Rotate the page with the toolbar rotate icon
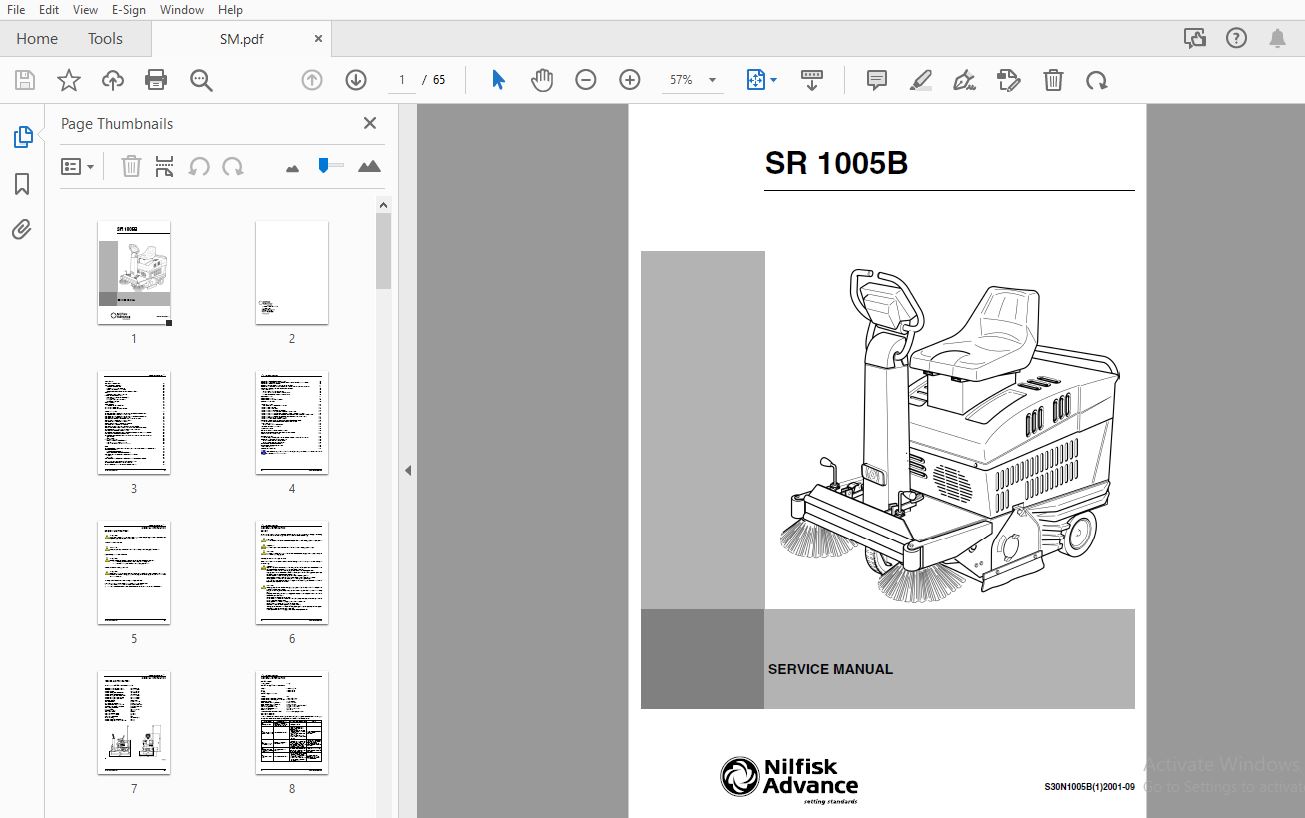Image resolution: width=1305 pixels, height=818 pixels. pos(1097,80)
